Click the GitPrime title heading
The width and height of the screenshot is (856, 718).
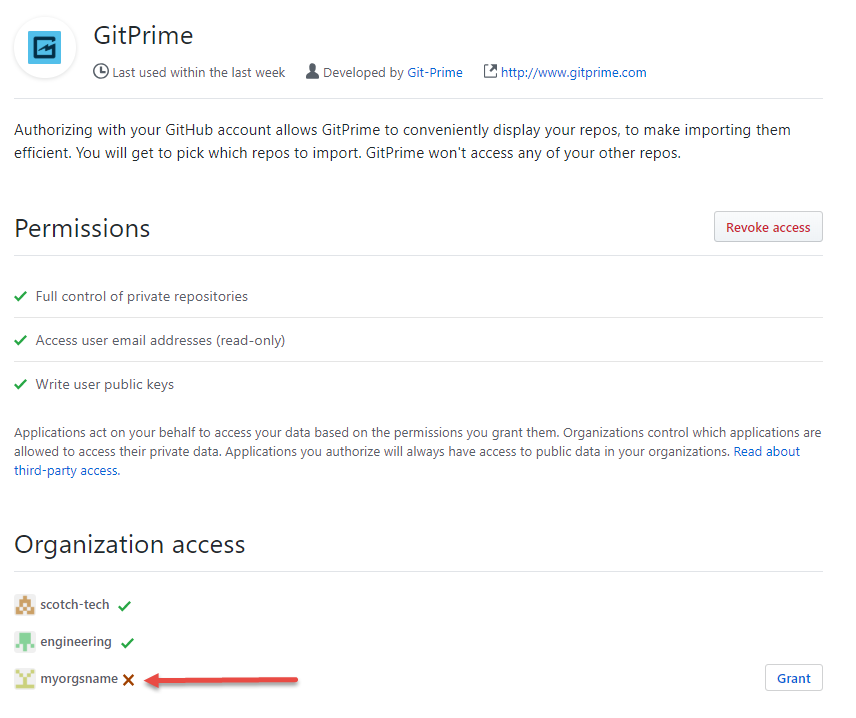[143, 35]
